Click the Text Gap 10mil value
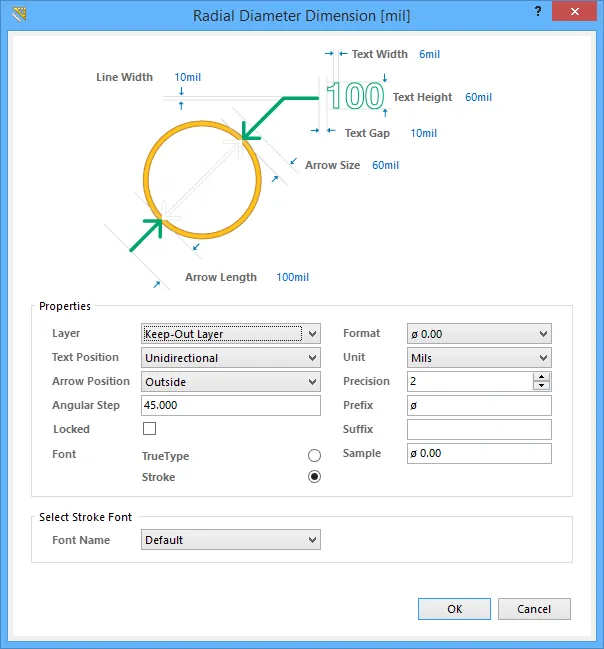The height and width of the screenshot is (649, 604). pyautogui.click(x=424, y=133)
